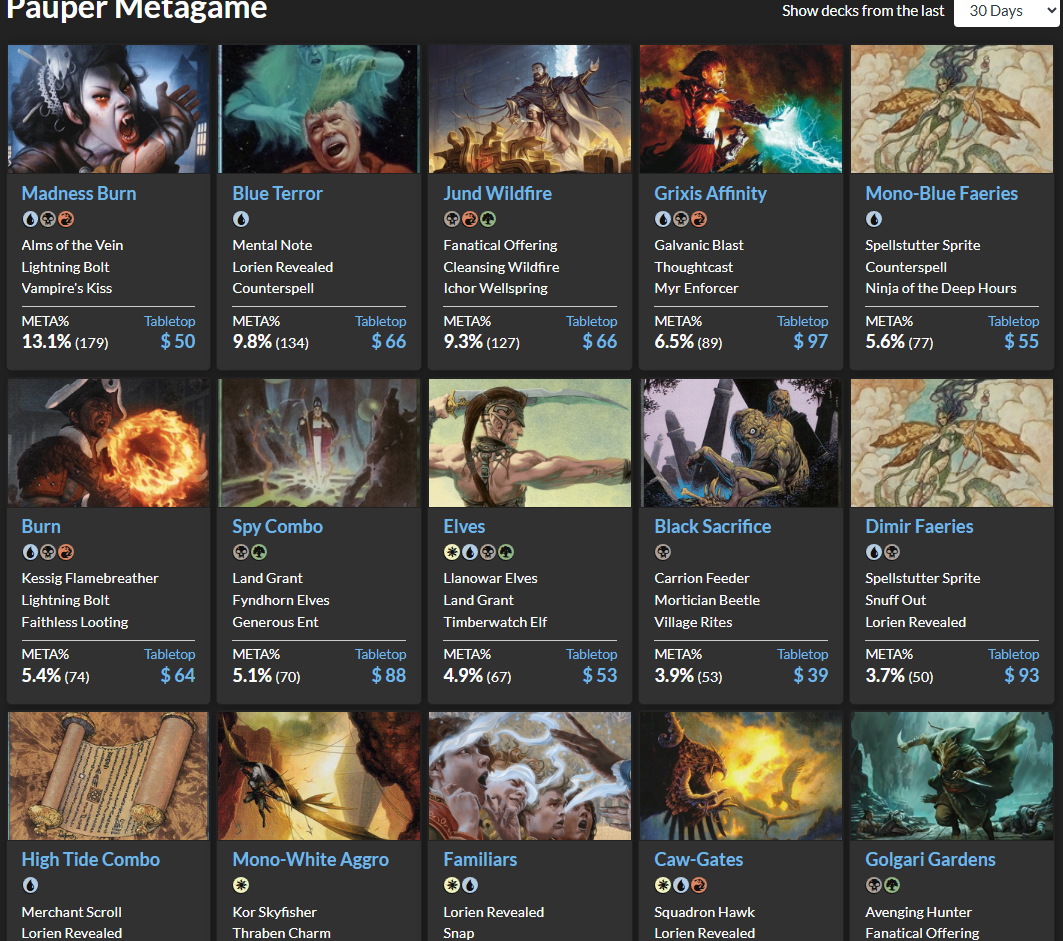Click the Kessig Flamebreather card name
This screenshot has height=941, width=1063.
[90, 578]
